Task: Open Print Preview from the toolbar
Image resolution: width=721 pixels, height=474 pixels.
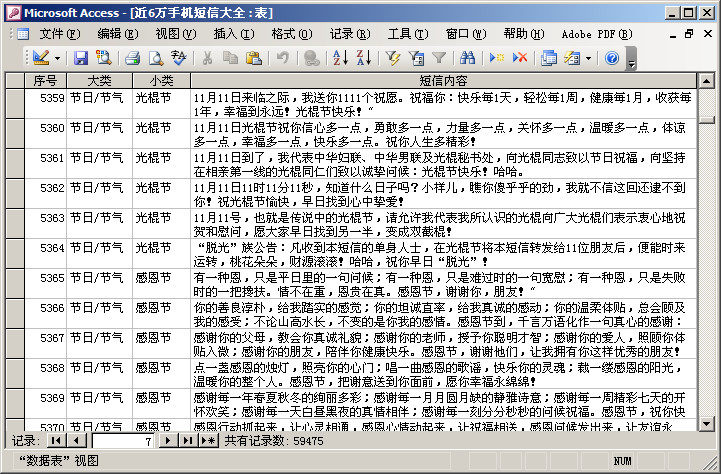Action: click(155, 58)
